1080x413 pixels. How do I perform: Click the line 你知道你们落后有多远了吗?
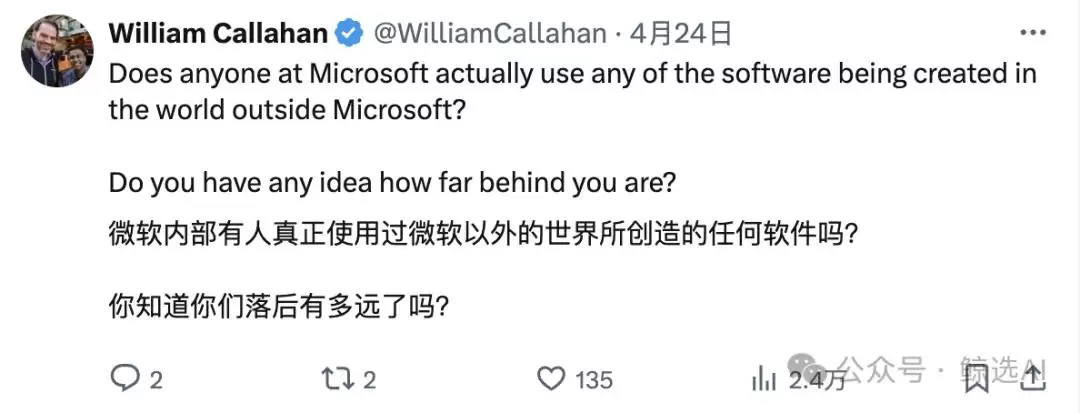[280, 306]
